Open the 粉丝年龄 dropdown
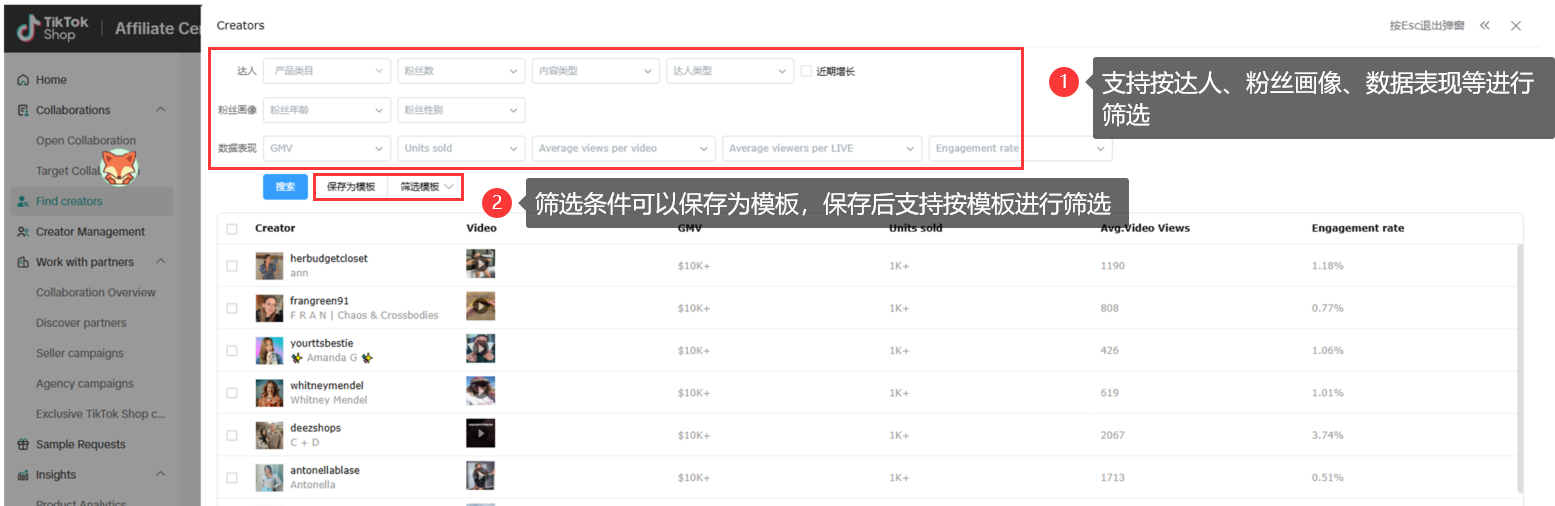This screenshot has height=506, width=1555. pyautogui.click(x=327, y=110)
